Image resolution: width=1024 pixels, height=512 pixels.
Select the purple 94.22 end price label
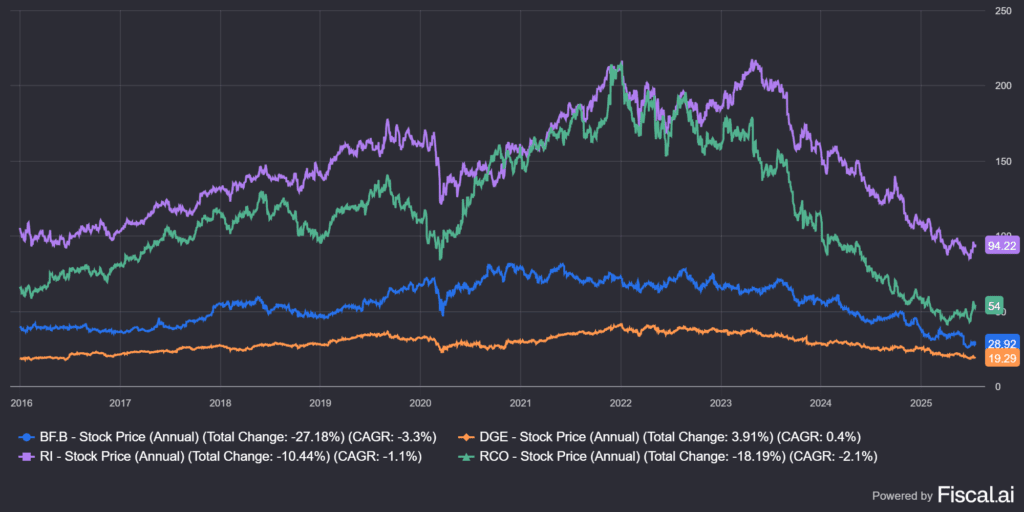coord(1001,246)
